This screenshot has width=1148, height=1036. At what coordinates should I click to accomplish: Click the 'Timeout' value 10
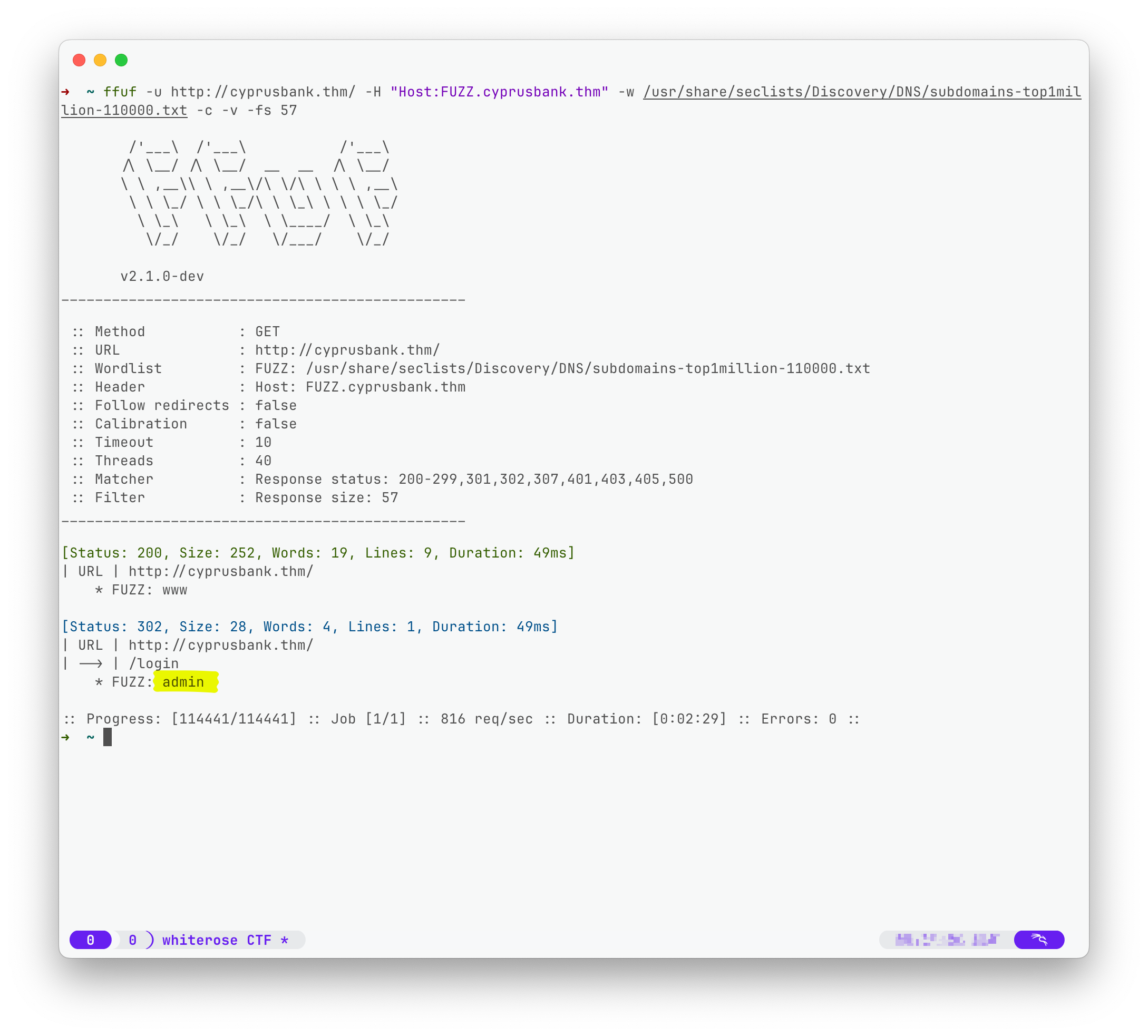point(263,442)
